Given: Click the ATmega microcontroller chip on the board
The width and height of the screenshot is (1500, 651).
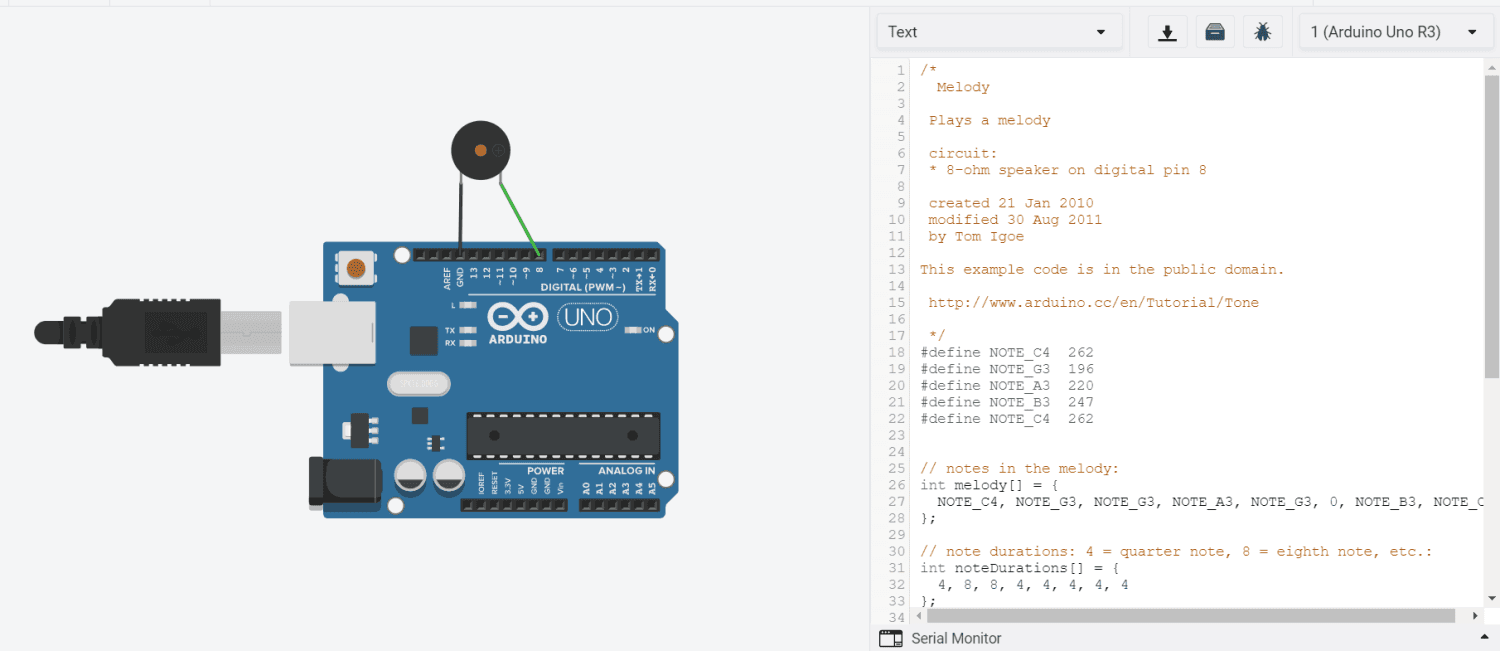Looking at the screenshot, I should pos(564,434).
